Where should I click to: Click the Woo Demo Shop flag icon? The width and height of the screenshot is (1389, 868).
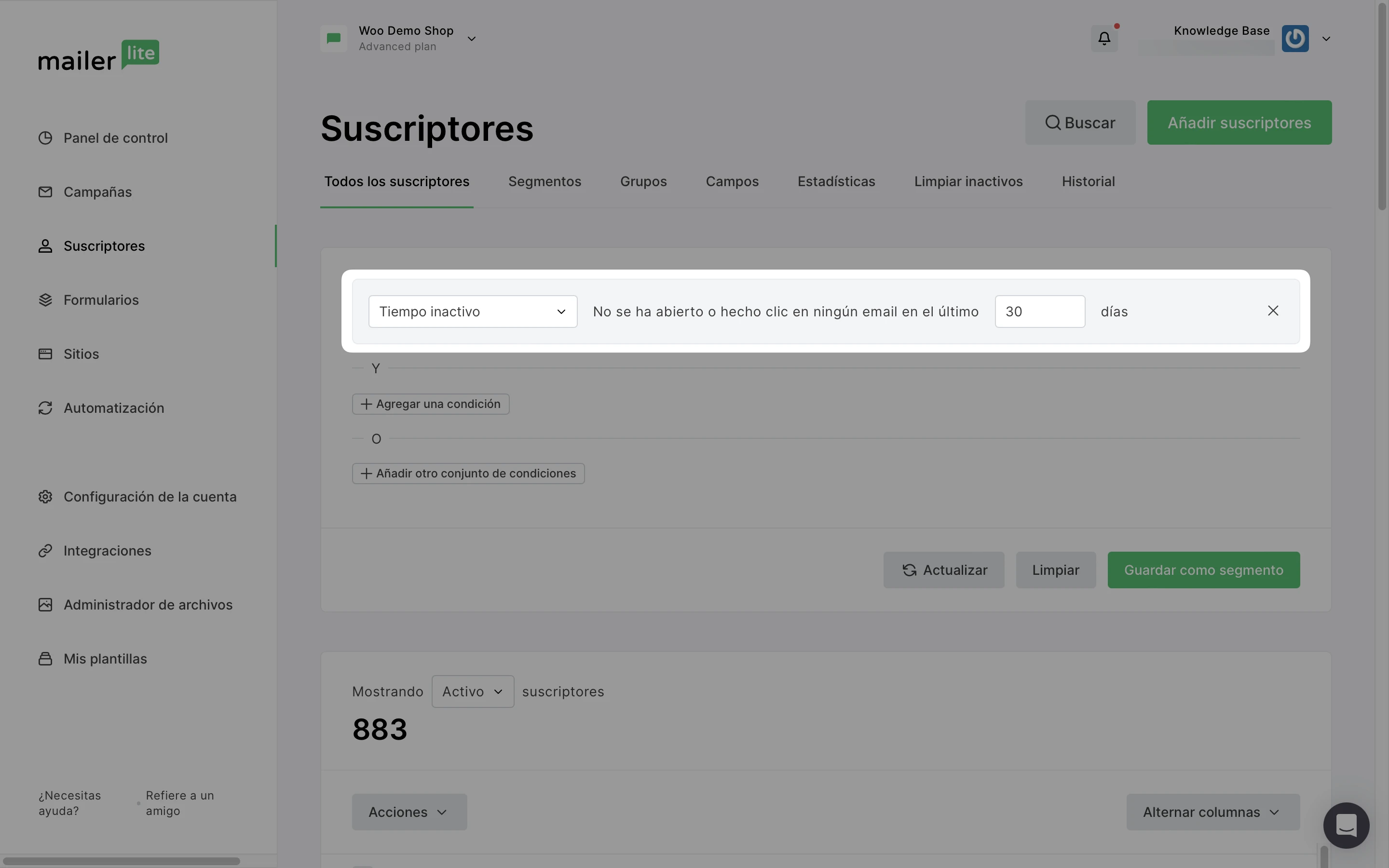pyautogui.click(x=333, y=39)
